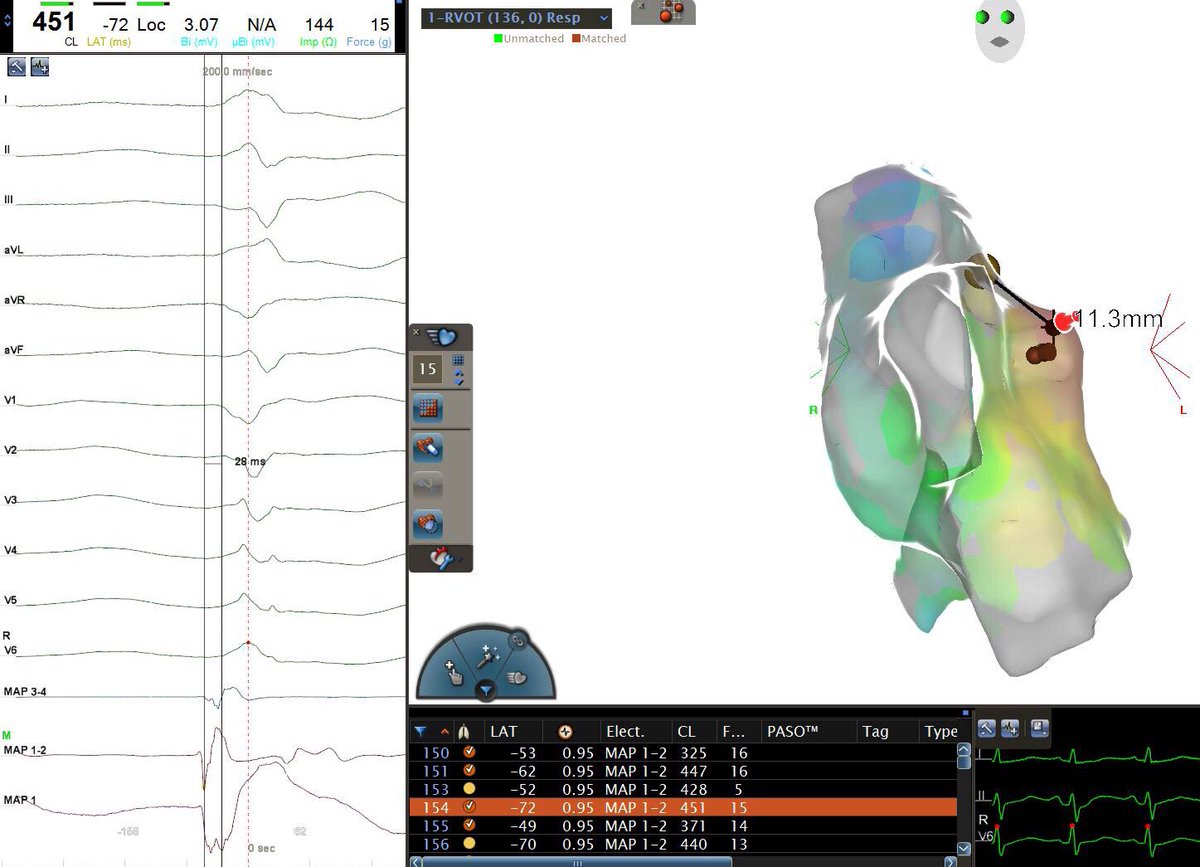
Task: Click the crosshair stability column header
Action: click(x=564, y=731)
